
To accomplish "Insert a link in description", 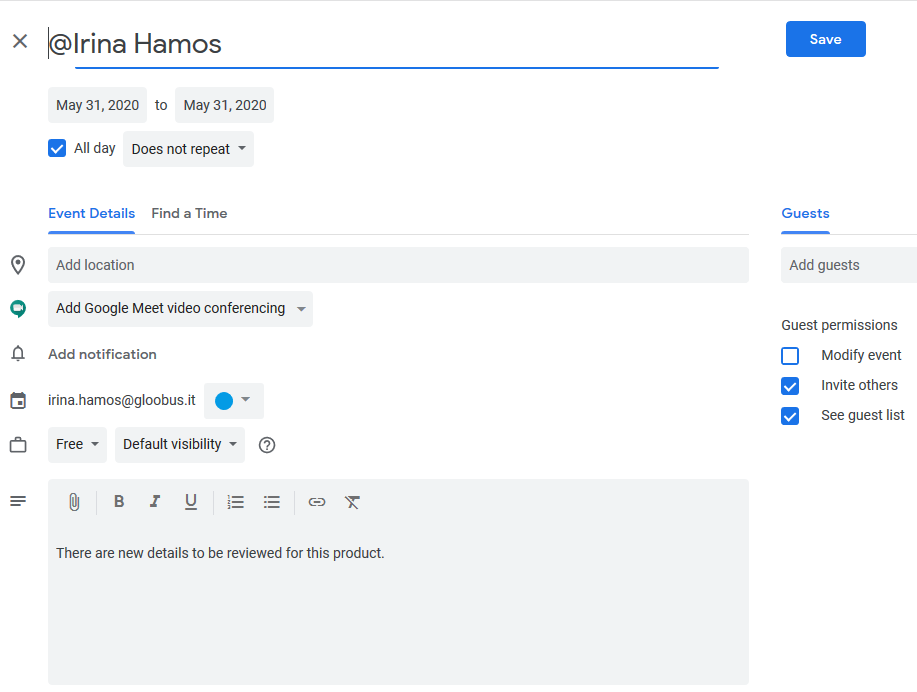I will [x=317, y=502].
